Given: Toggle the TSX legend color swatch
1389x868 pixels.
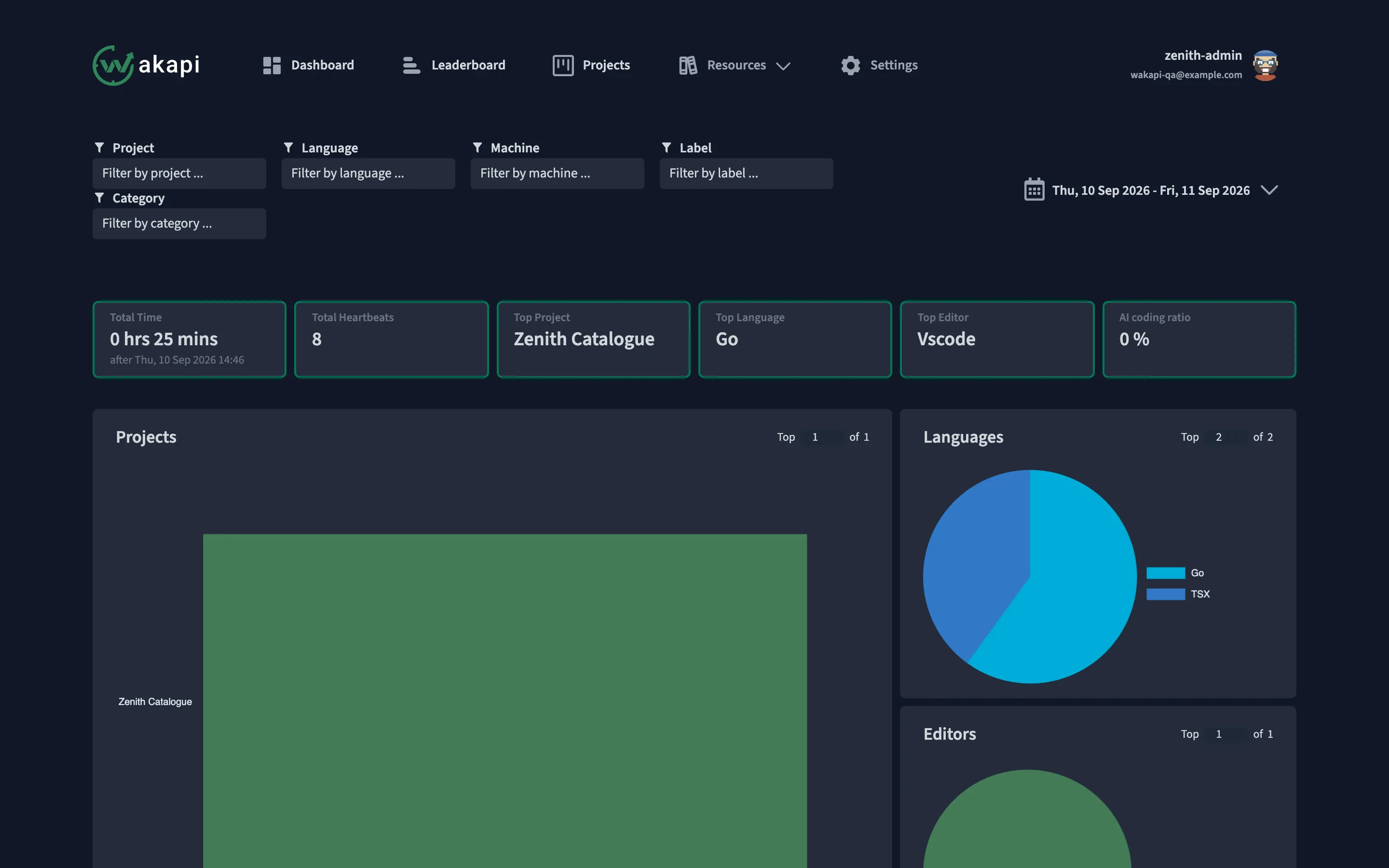Looking at the screenshot, I should pyautogui.click(x=1165, y=594).
